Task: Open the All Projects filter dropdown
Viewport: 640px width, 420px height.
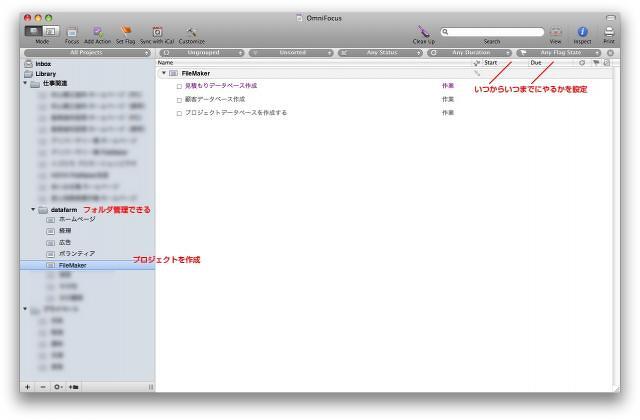Action: pyautogui.click(x=87, y=53)
